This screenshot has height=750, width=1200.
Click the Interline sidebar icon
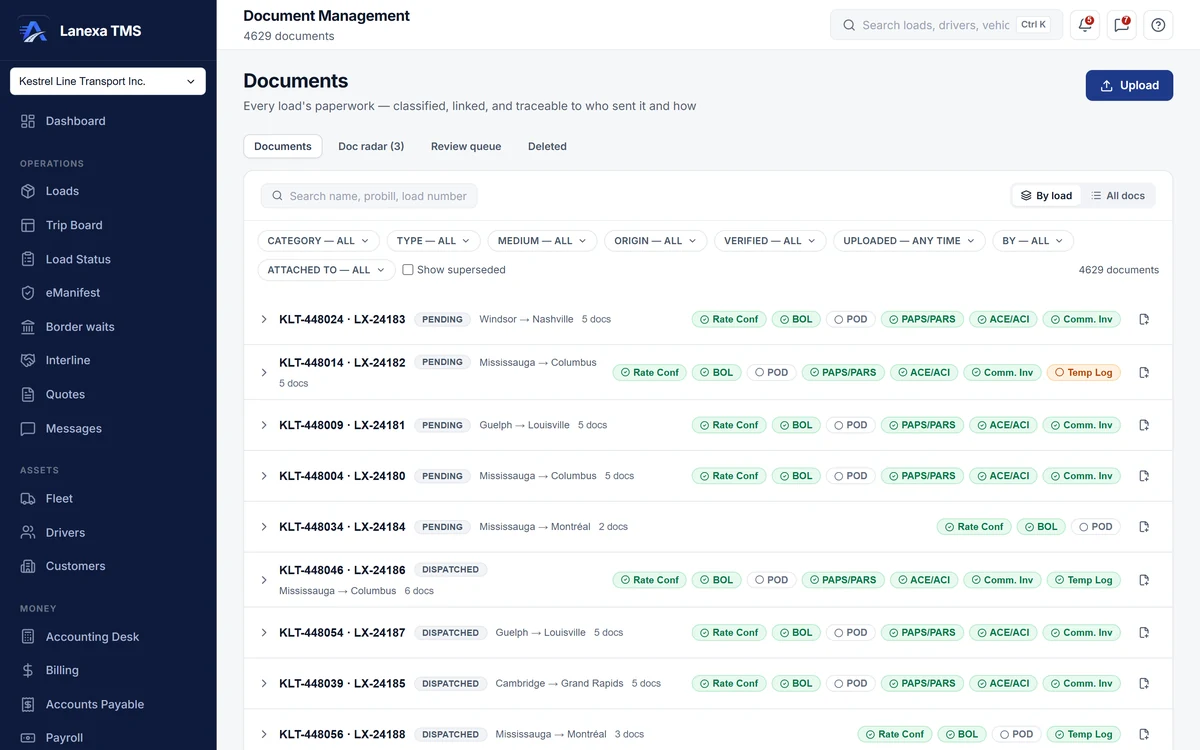coord(28,360)
